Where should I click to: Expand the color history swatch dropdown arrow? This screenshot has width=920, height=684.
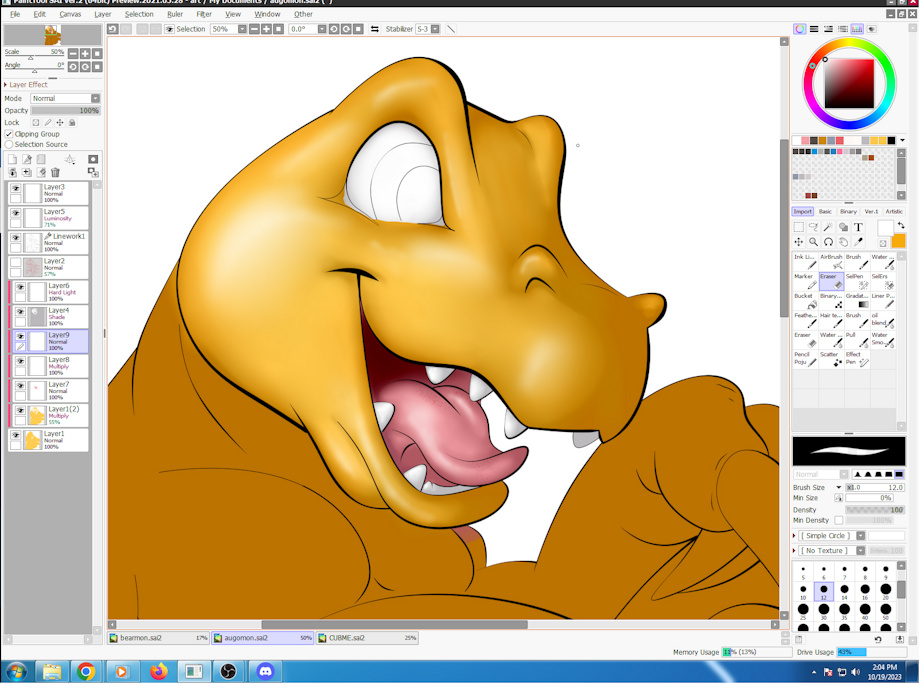click(x=902, y=140)
